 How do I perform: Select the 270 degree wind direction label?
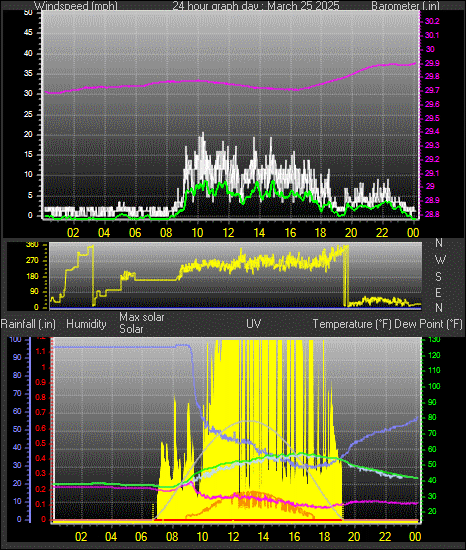tap(32, 261)
